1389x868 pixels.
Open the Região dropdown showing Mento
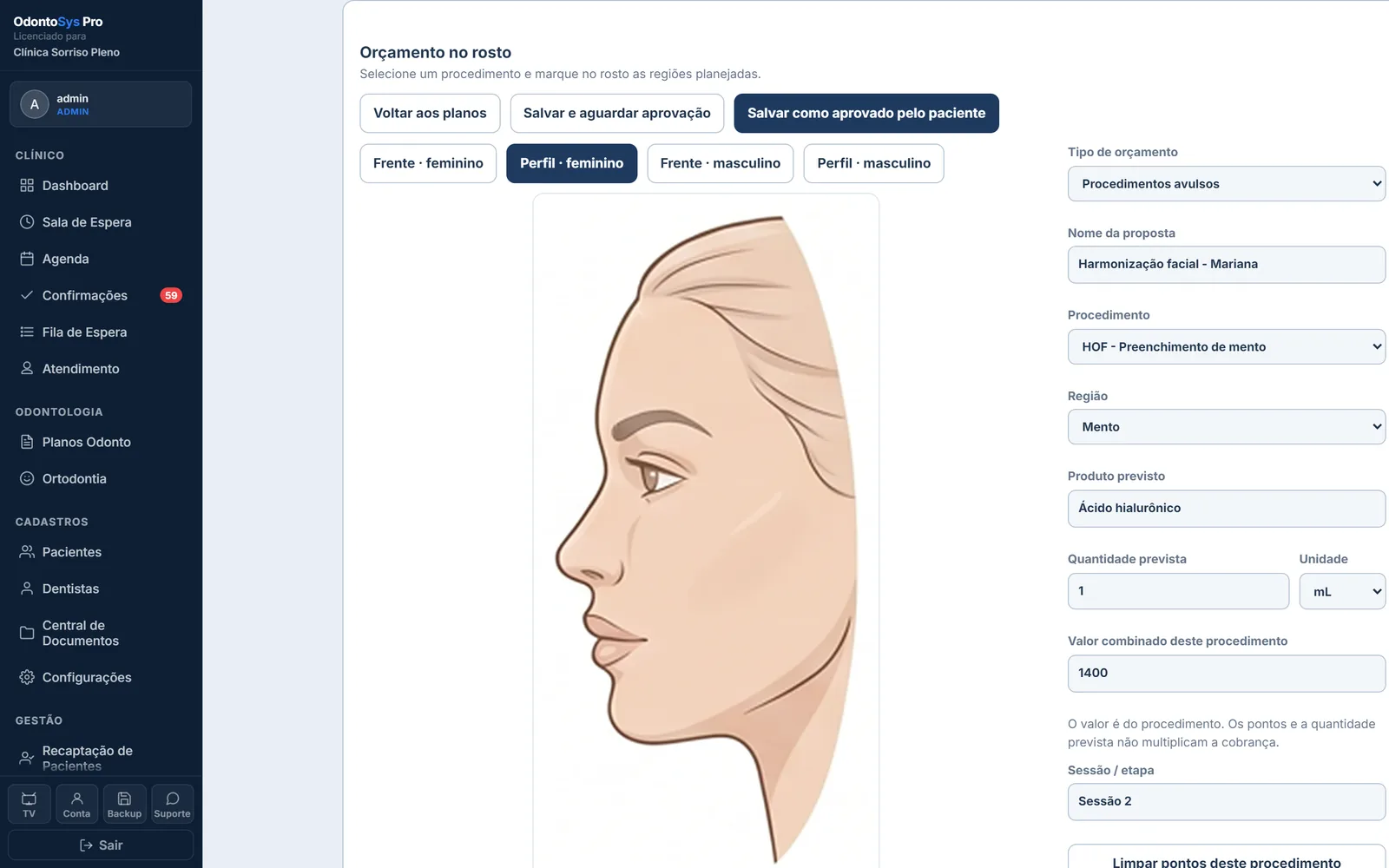(x=1226, y=427)
